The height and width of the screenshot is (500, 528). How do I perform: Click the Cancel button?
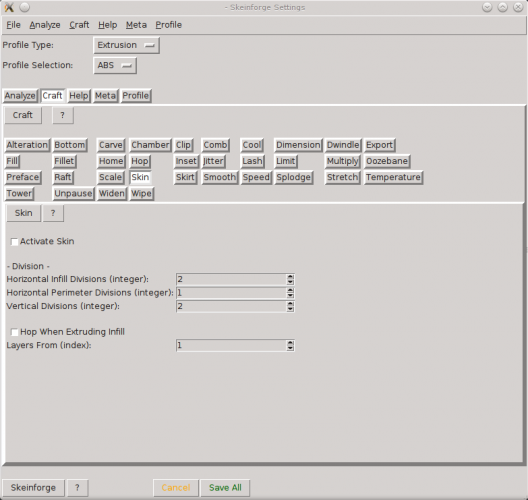point(176,488)
